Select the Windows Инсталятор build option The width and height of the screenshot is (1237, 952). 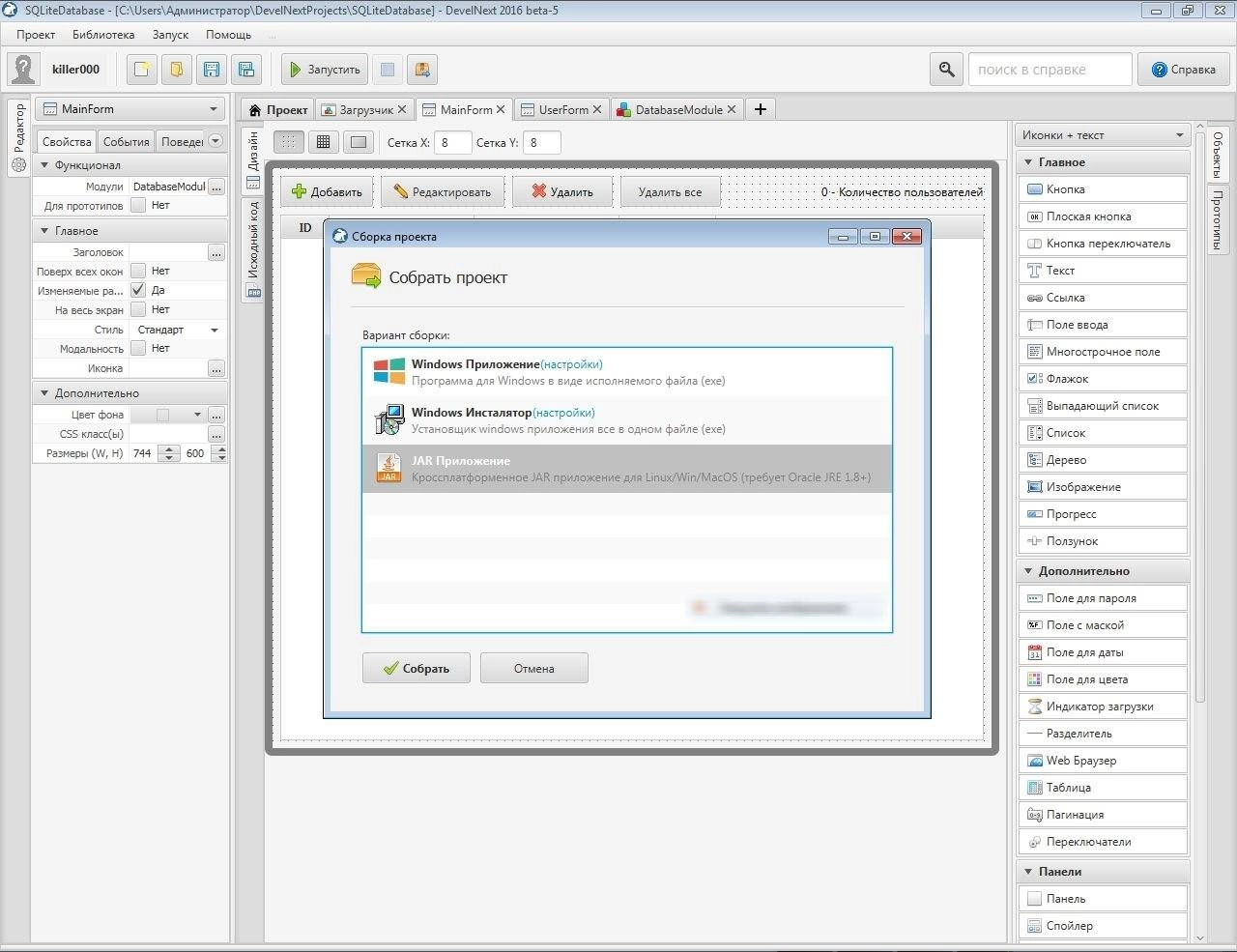tap(626, 420)
